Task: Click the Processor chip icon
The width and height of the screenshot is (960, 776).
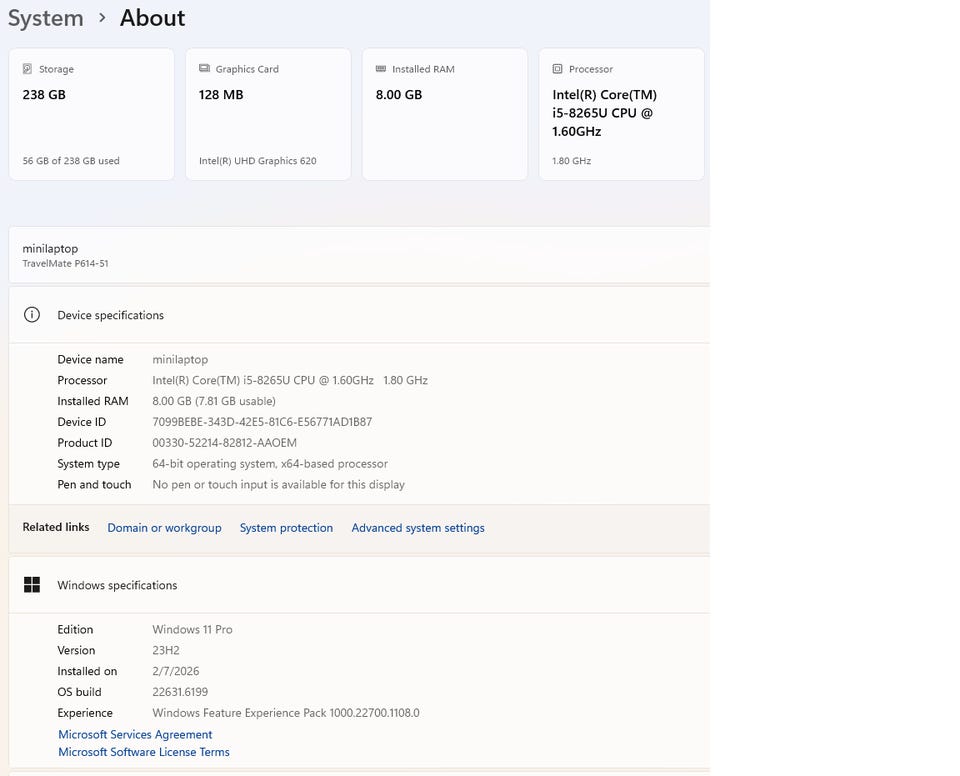Action: coord(557,69)
